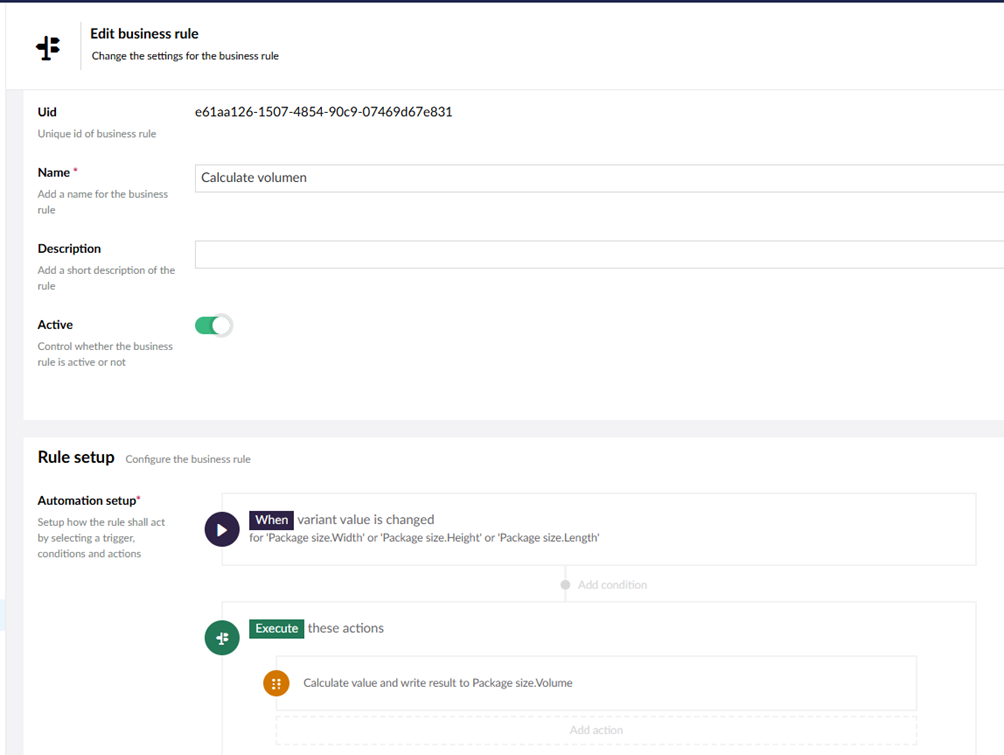
Task: Click the 'these actions' text
Action: point(346,629)
